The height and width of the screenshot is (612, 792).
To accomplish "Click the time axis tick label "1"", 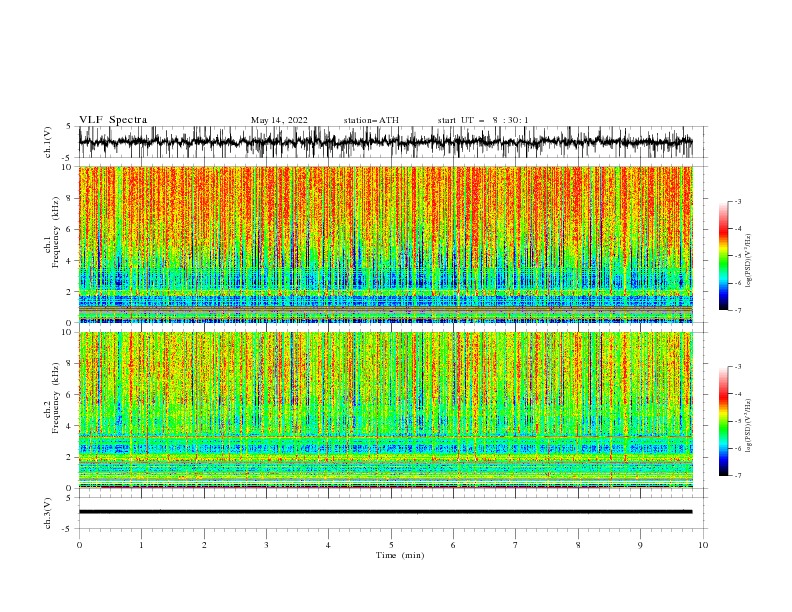I will (x=141, y=545).
